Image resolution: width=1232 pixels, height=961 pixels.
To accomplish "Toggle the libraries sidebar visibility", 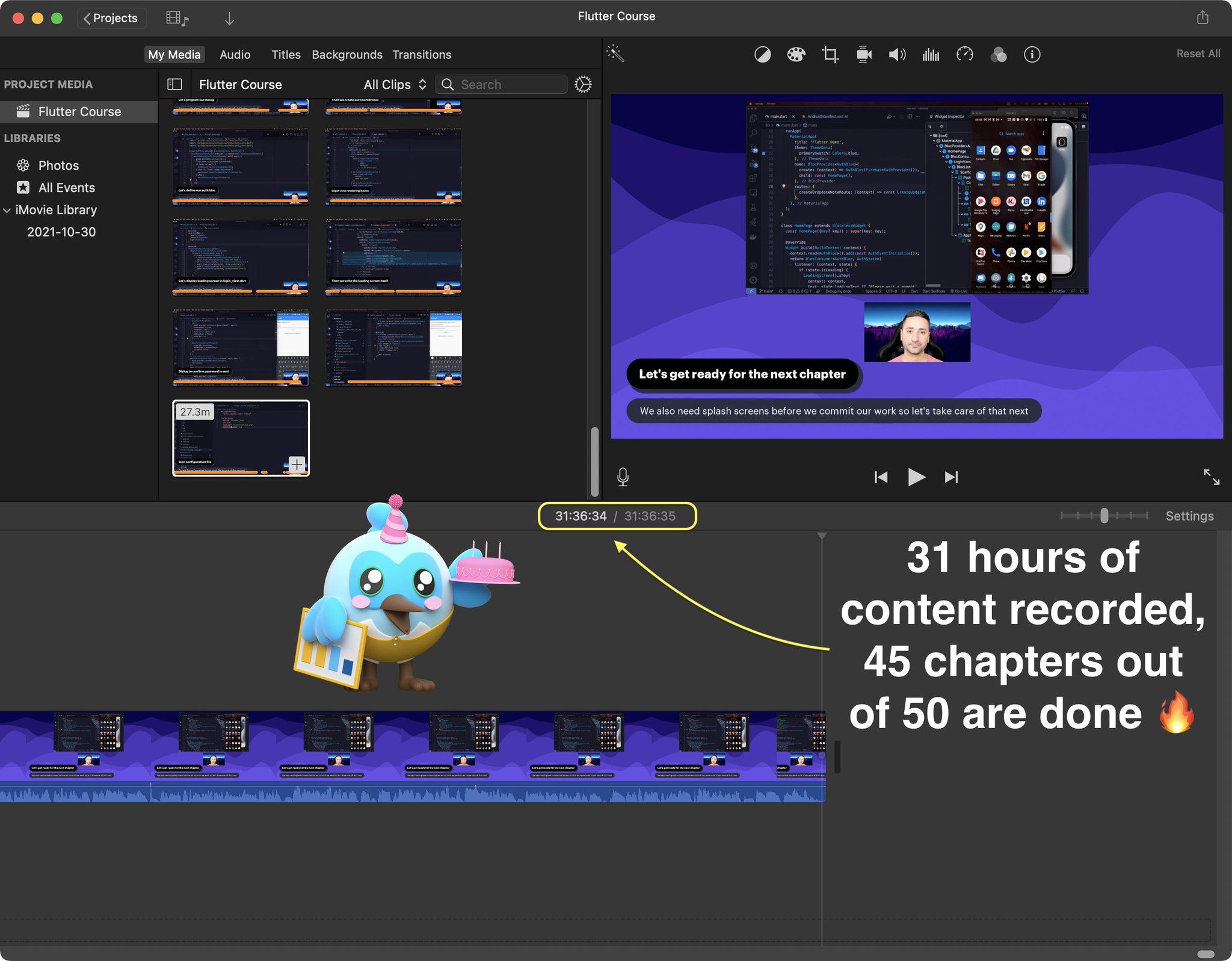I will click(174, 84).
